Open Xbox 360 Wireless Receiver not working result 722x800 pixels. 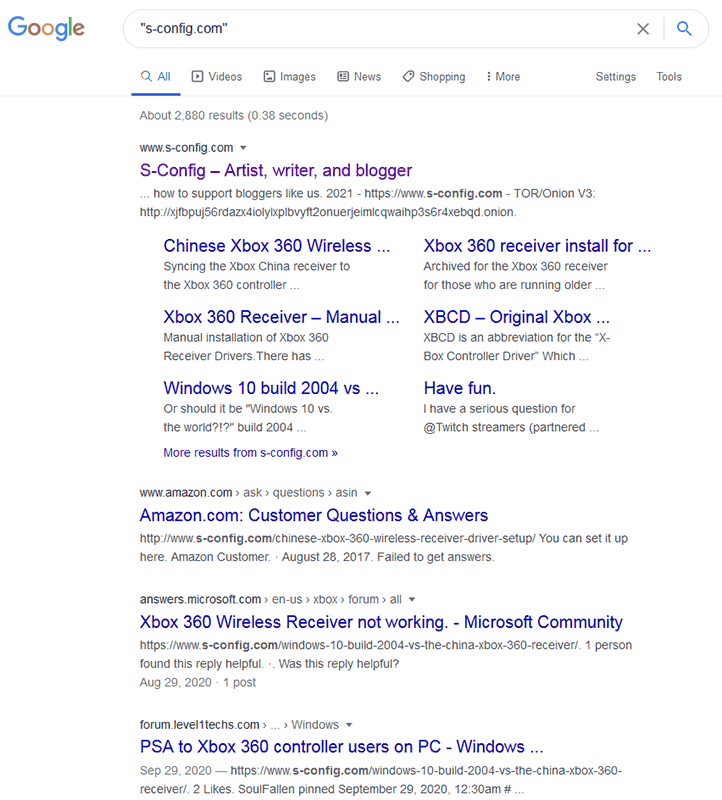click(x=381, y=622)
